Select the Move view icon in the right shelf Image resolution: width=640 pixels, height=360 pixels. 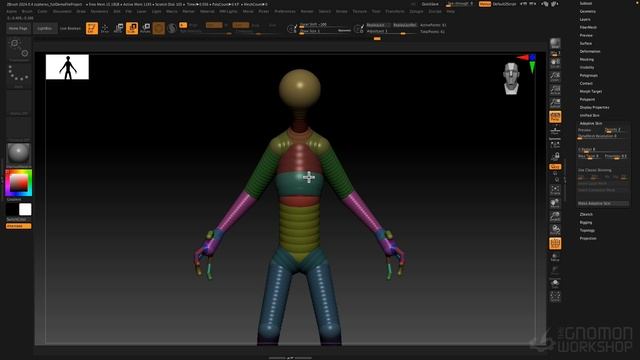555,203
